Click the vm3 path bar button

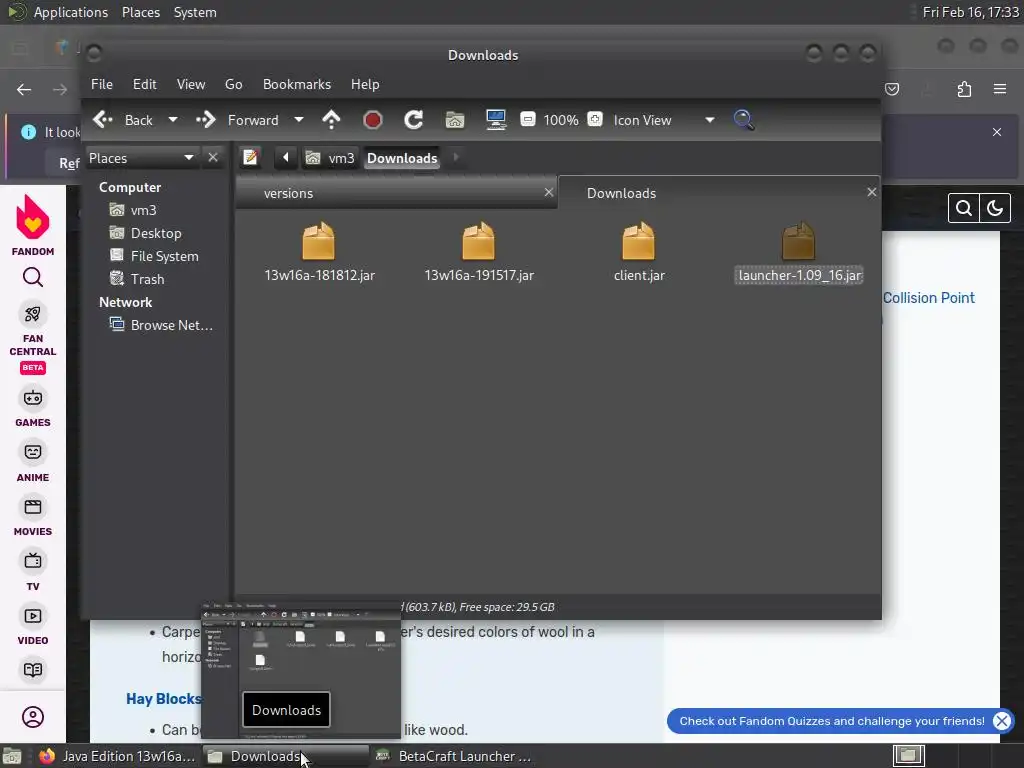(330, 158)
